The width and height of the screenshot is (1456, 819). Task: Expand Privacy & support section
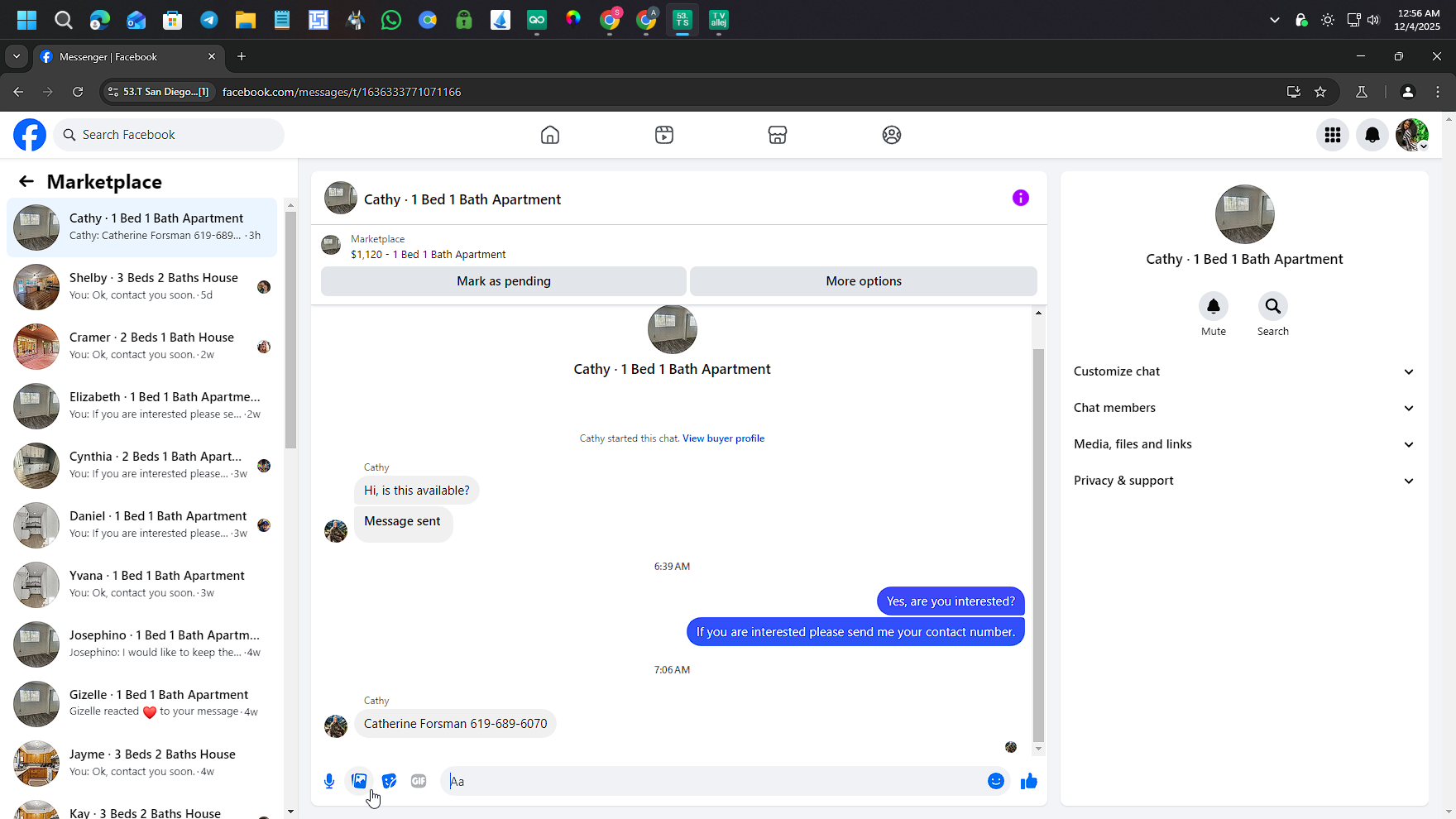point(1244,481)
